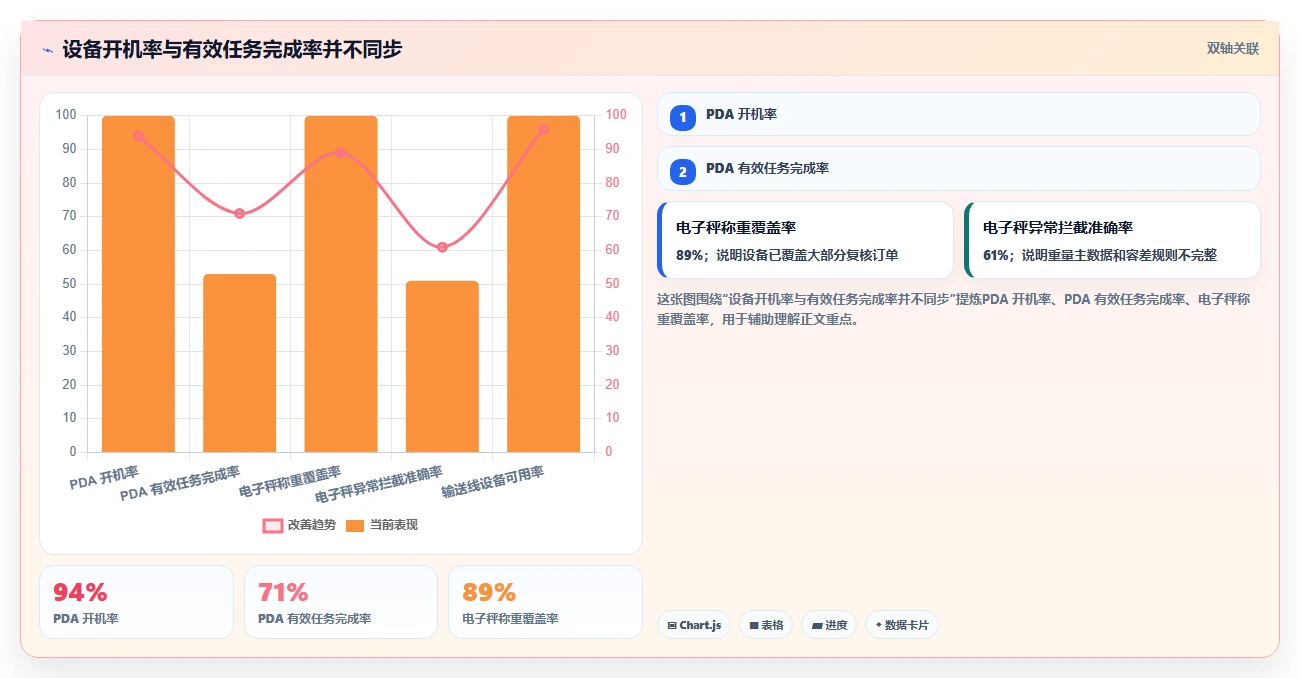
Task: Click the description paragraph starting 这张图围绕
Action: click(x=953, y=310)
